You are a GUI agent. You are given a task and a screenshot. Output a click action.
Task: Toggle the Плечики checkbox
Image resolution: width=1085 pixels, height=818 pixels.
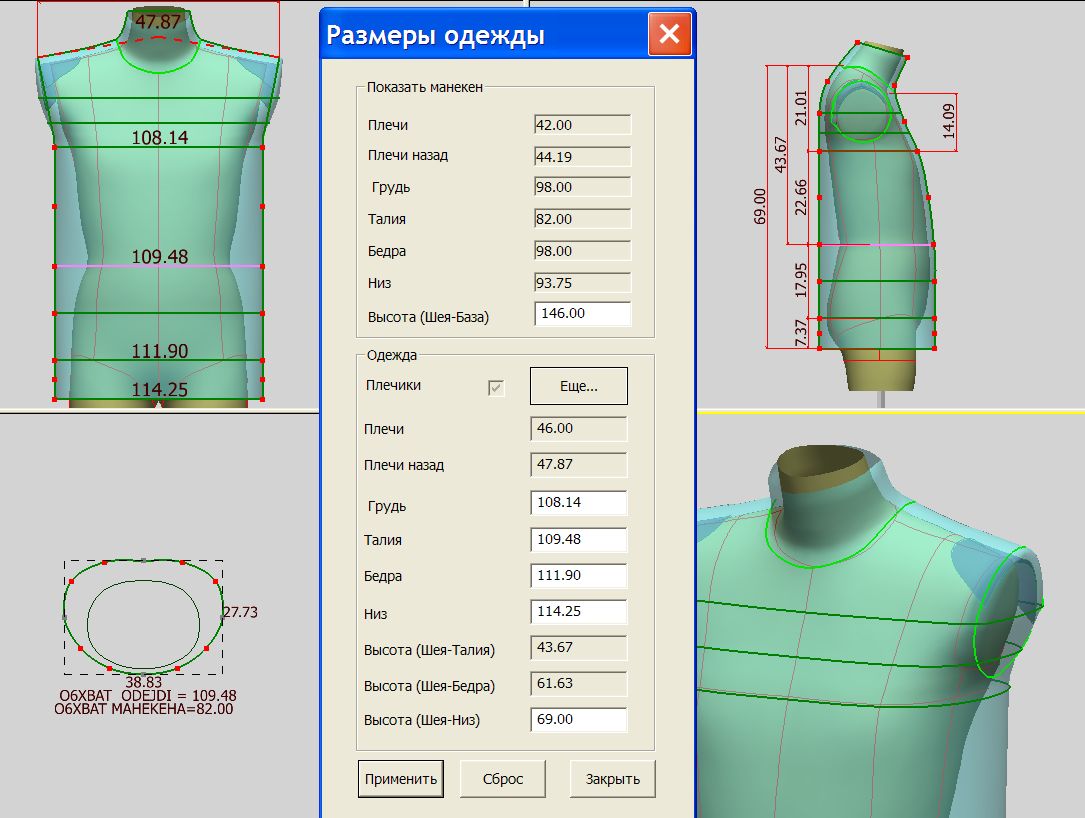(x=495, y=388)
